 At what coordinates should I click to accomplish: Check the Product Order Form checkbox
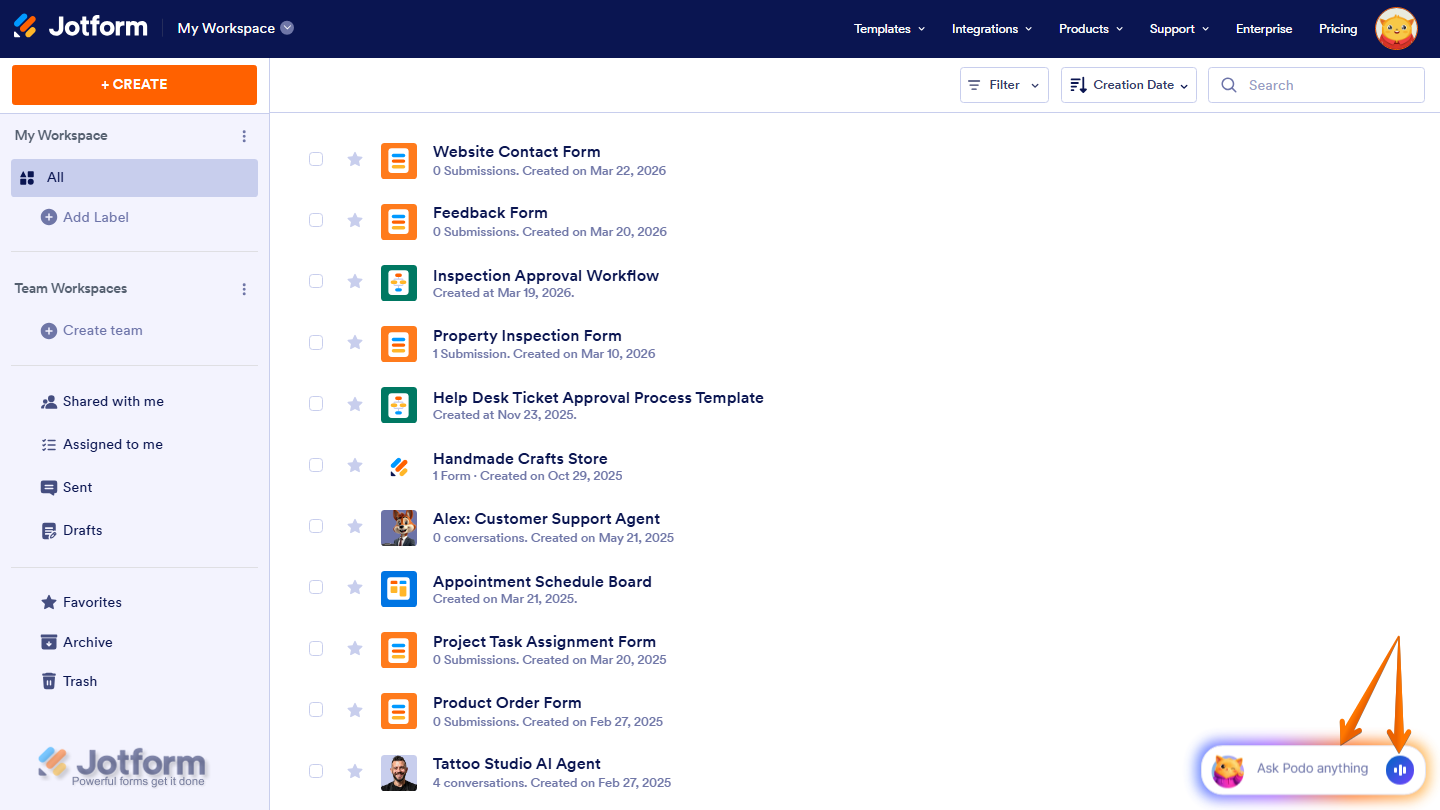click(x=316, y=709)
